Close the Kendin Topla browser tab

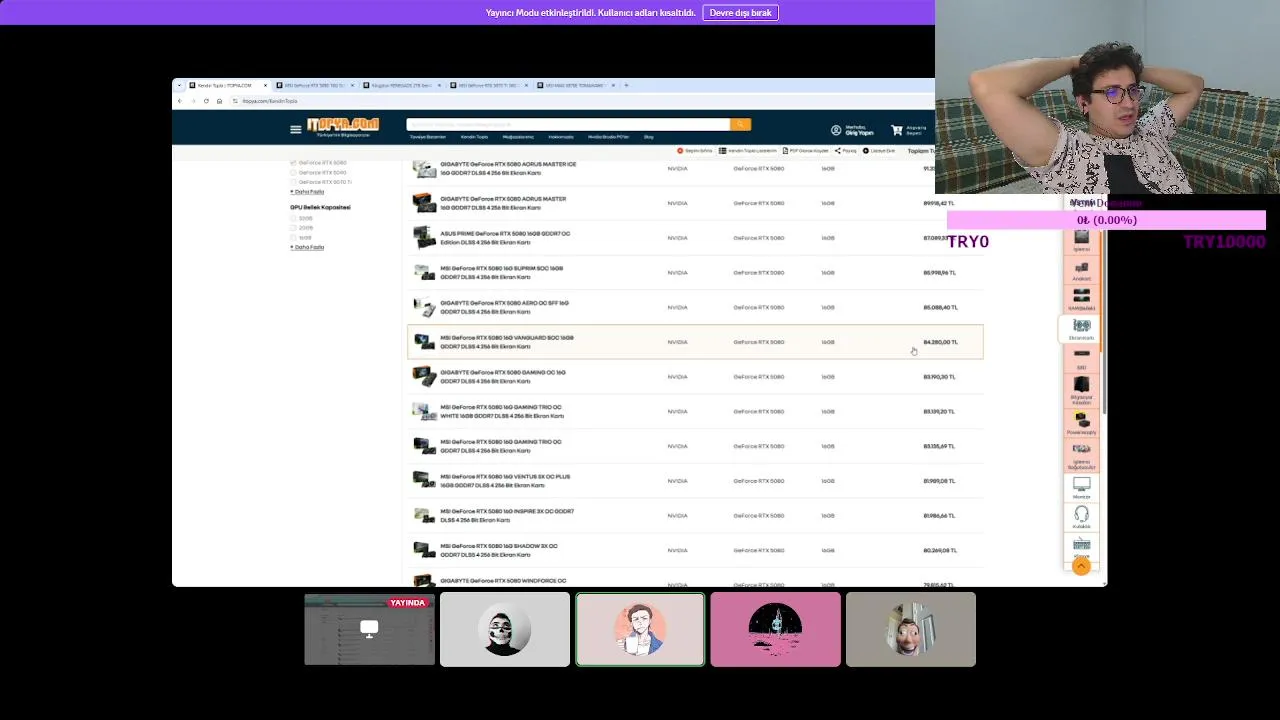265,85
